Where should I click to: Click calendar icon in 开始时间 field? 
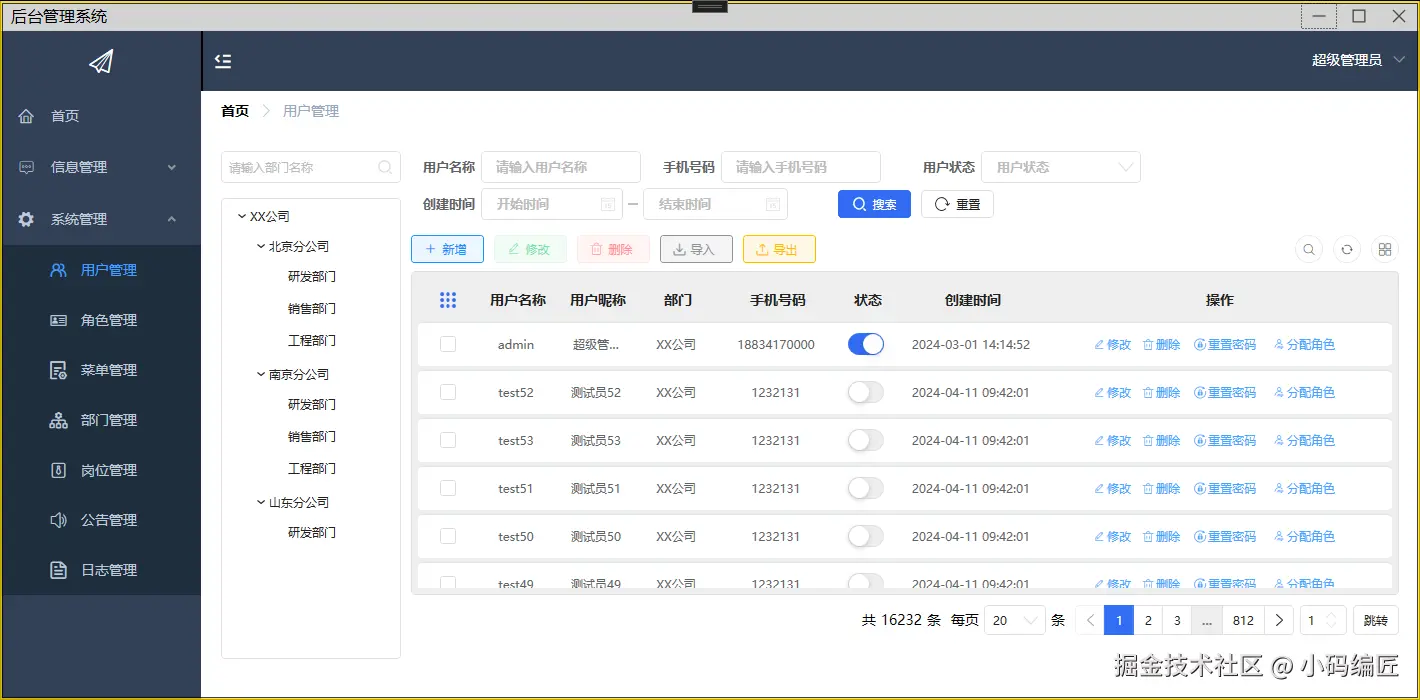click(607, 204)
